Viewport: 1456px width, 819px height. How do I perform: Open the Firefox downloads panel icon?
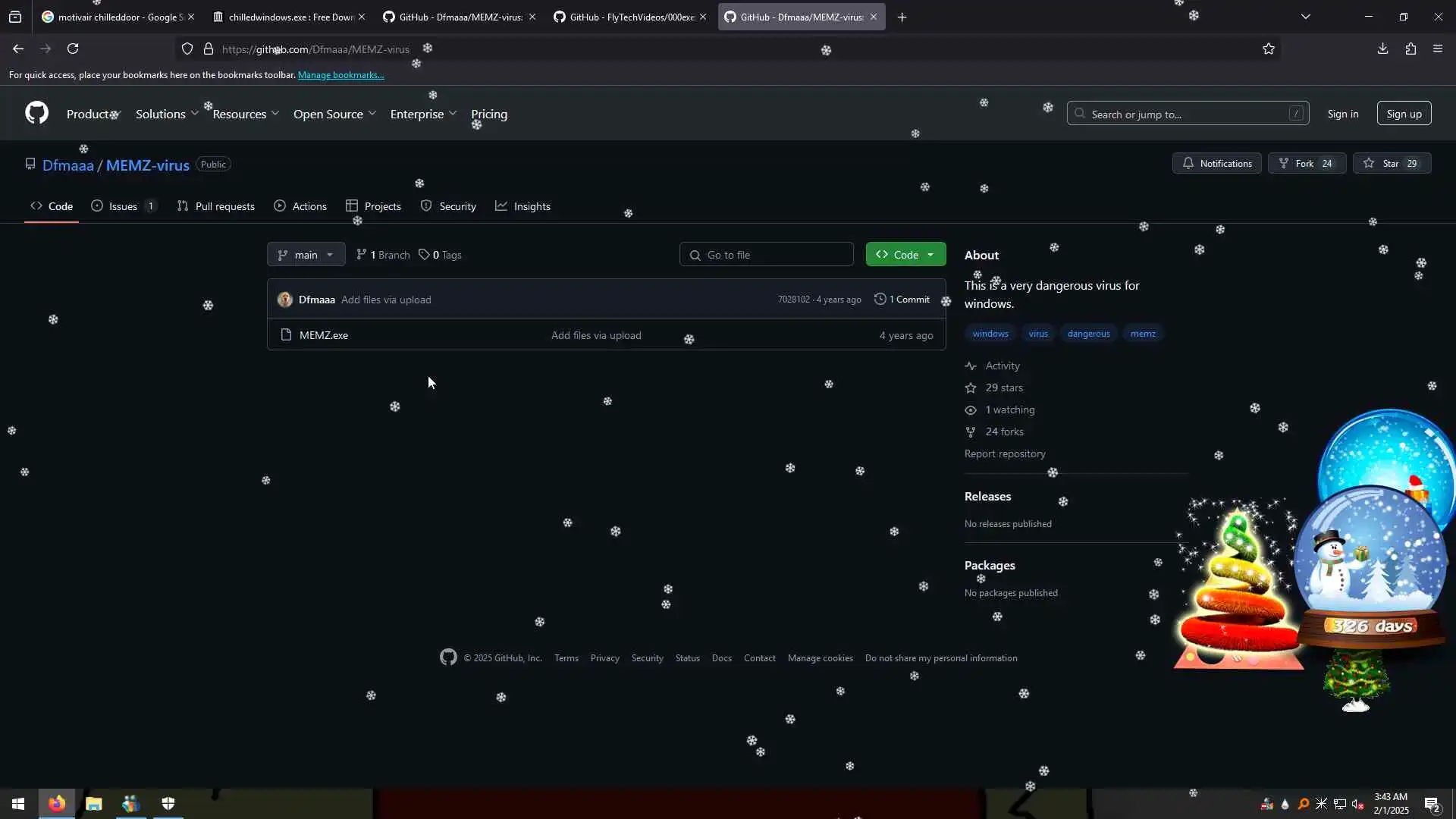(x=1382, y=49)
